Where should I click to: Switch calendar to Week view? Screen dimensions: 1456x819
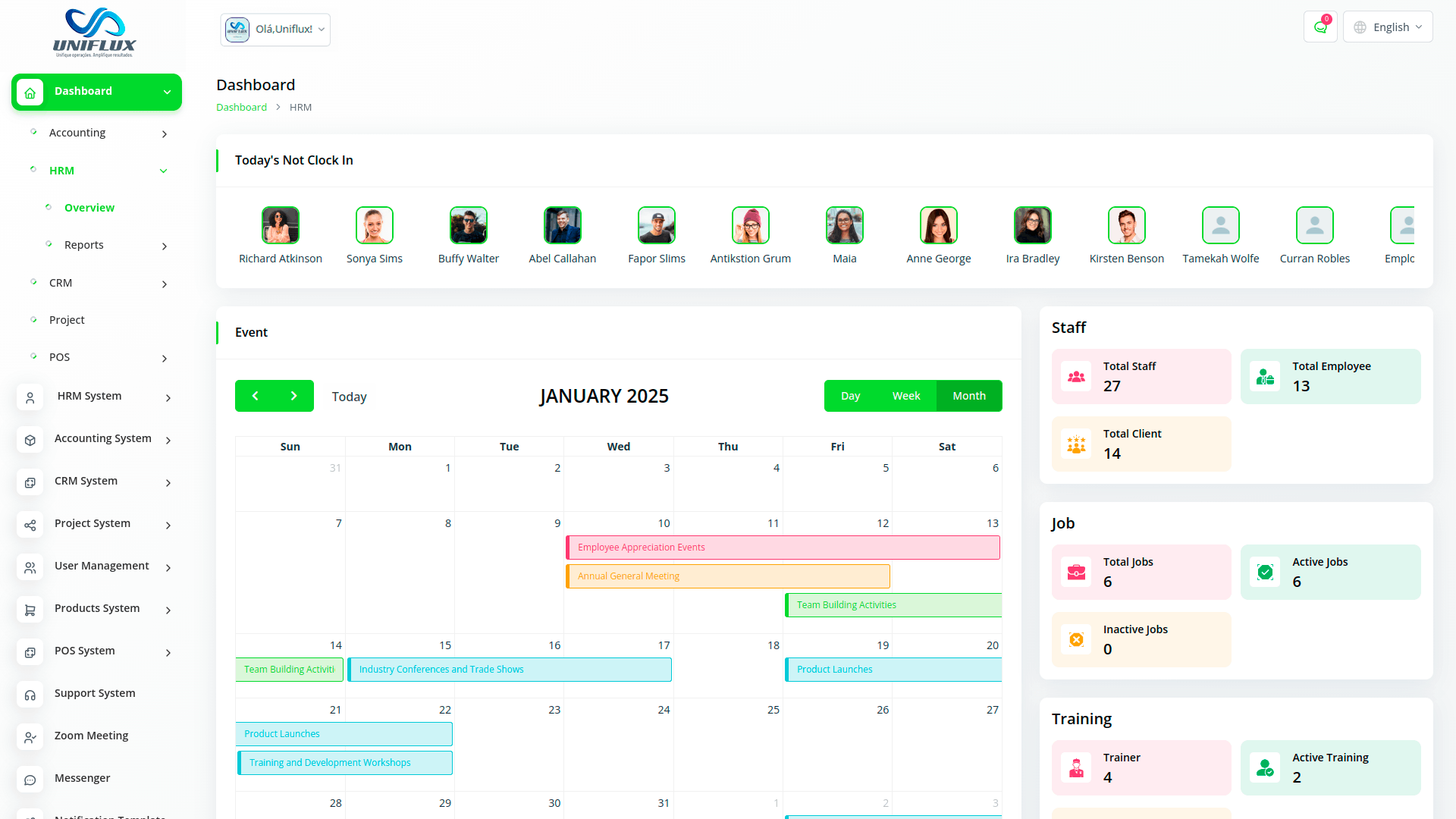[x=906, y=396]
